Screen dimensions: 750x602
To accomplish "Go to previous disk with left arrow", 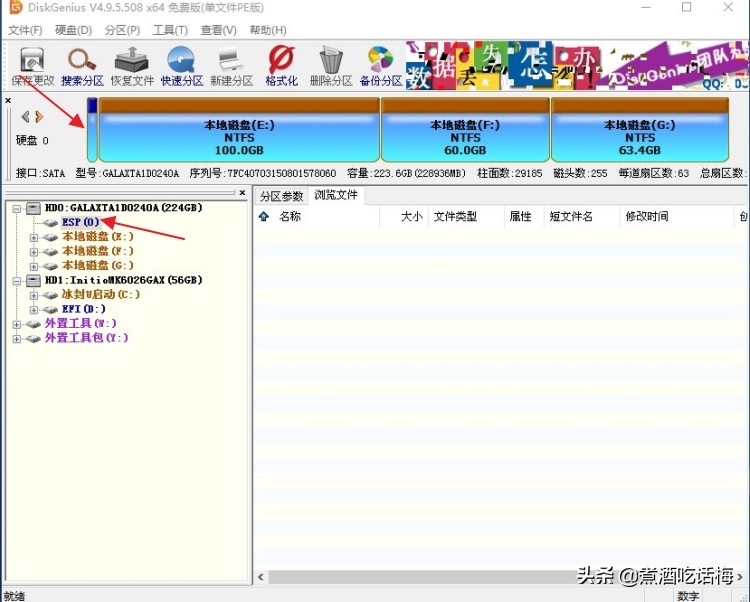I will pos(25,116).
